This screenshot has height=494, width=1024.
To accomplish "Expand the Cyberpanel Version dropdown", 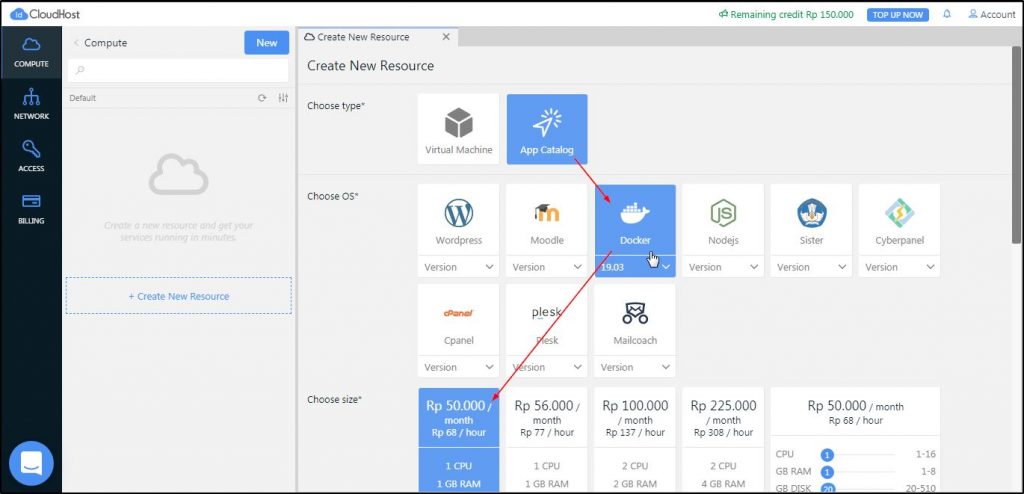I will 899,267.
